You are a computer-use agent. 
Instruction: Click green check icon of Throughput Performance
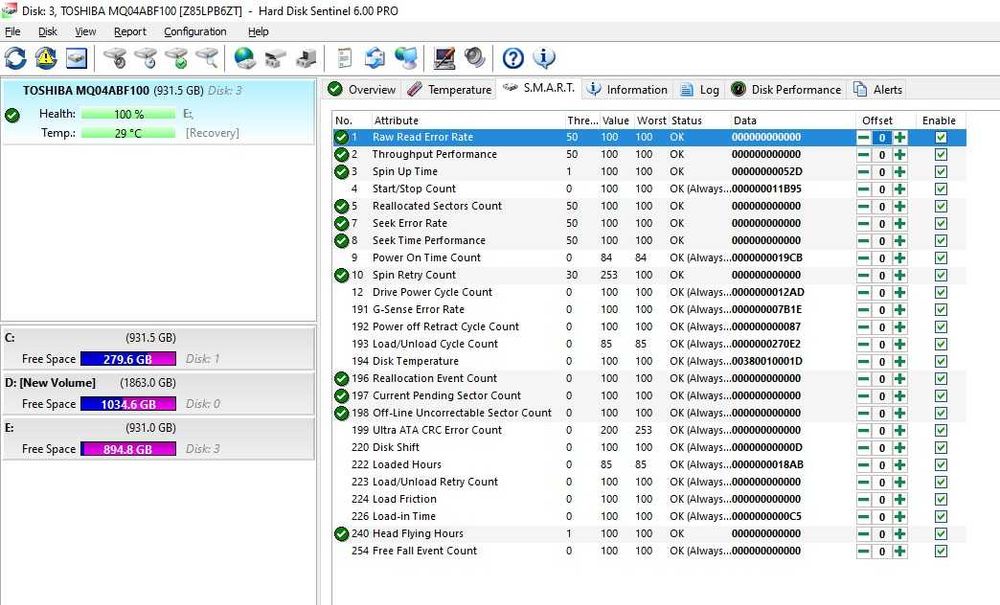[341, 154]
